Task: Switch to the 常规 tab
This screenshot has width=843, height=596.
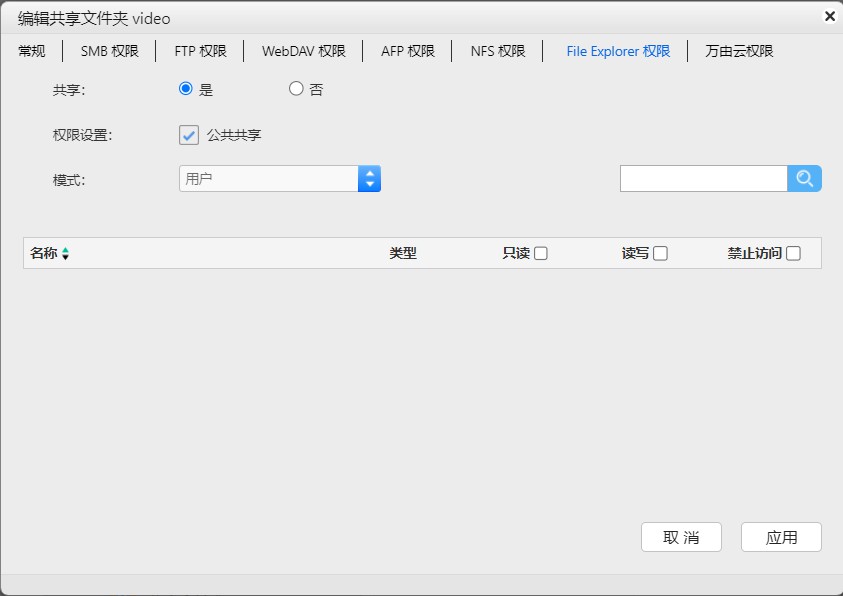Action: [32, 51]
